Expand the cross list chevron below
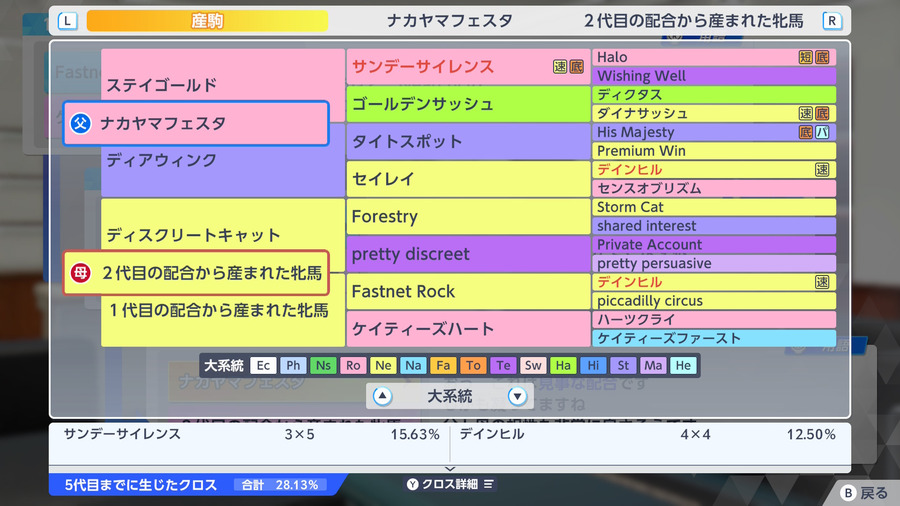Viewport: 900px width, 506px height. [450, 469]
